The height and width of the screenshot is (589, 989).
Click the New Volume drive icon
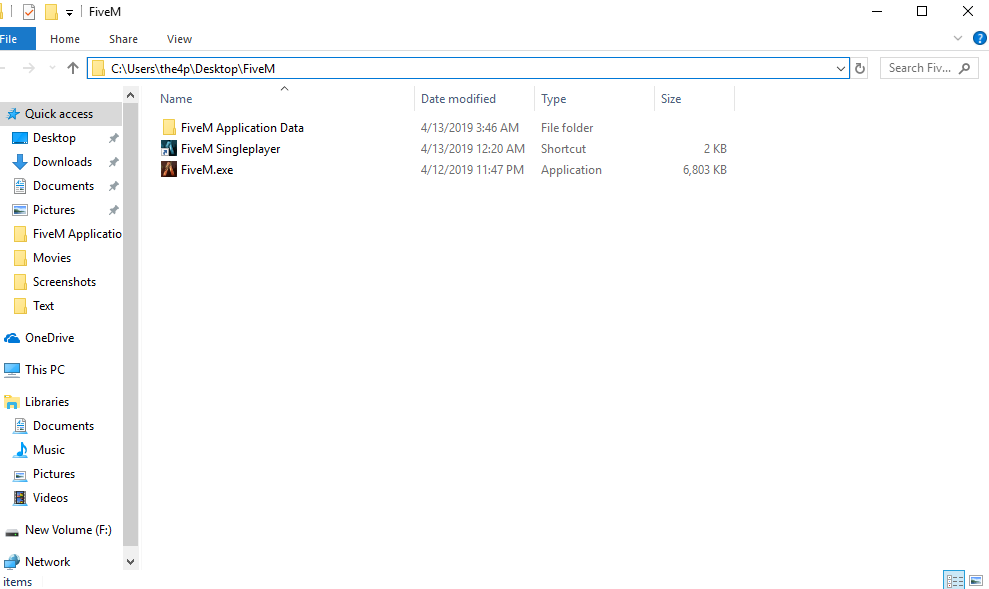coord(12,532)
